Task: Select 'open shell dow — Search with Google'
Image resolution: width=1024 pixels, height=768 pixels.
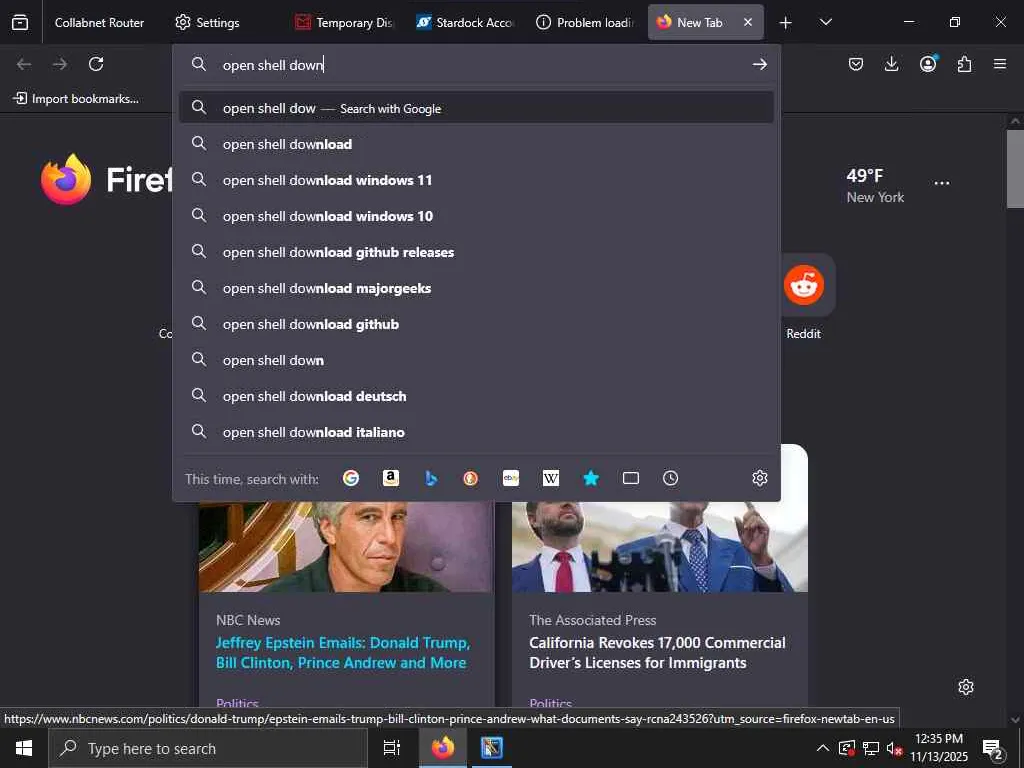Action: click(x=476, y=108)
